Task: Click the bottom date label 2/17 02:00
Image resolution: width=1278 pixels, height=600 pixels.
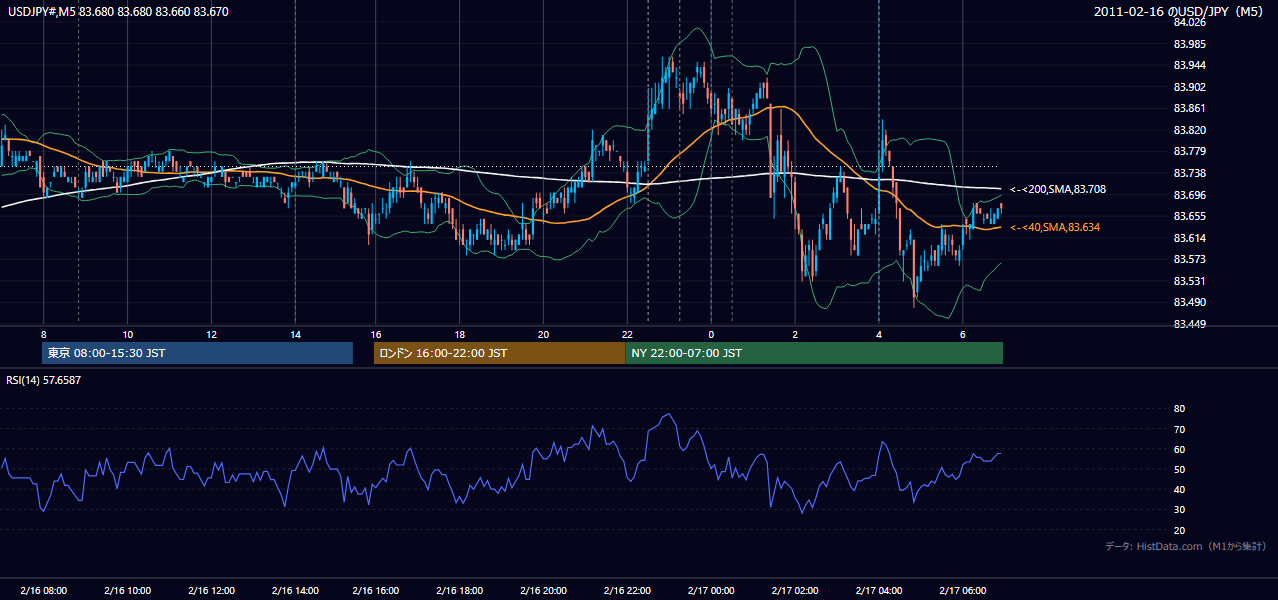Action: coord(795,591)
